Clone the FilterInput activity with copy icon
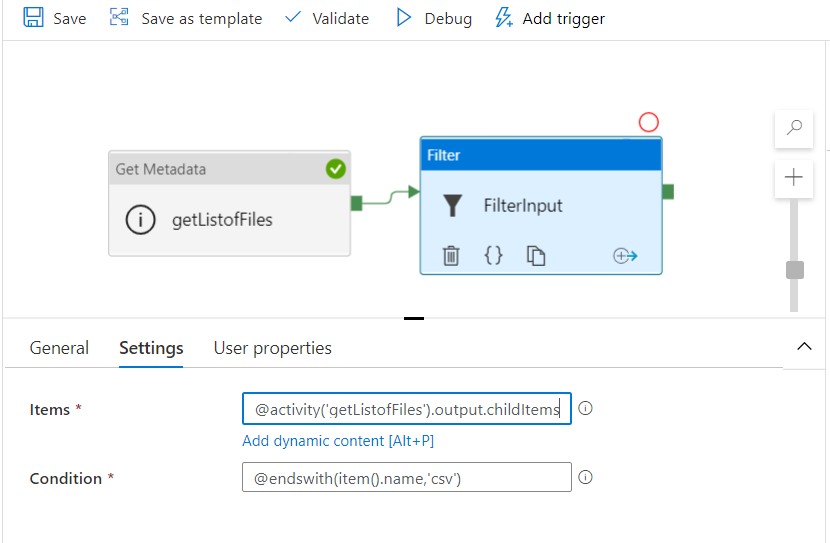This screenshot has height=543, width=830. click(536, 256)
